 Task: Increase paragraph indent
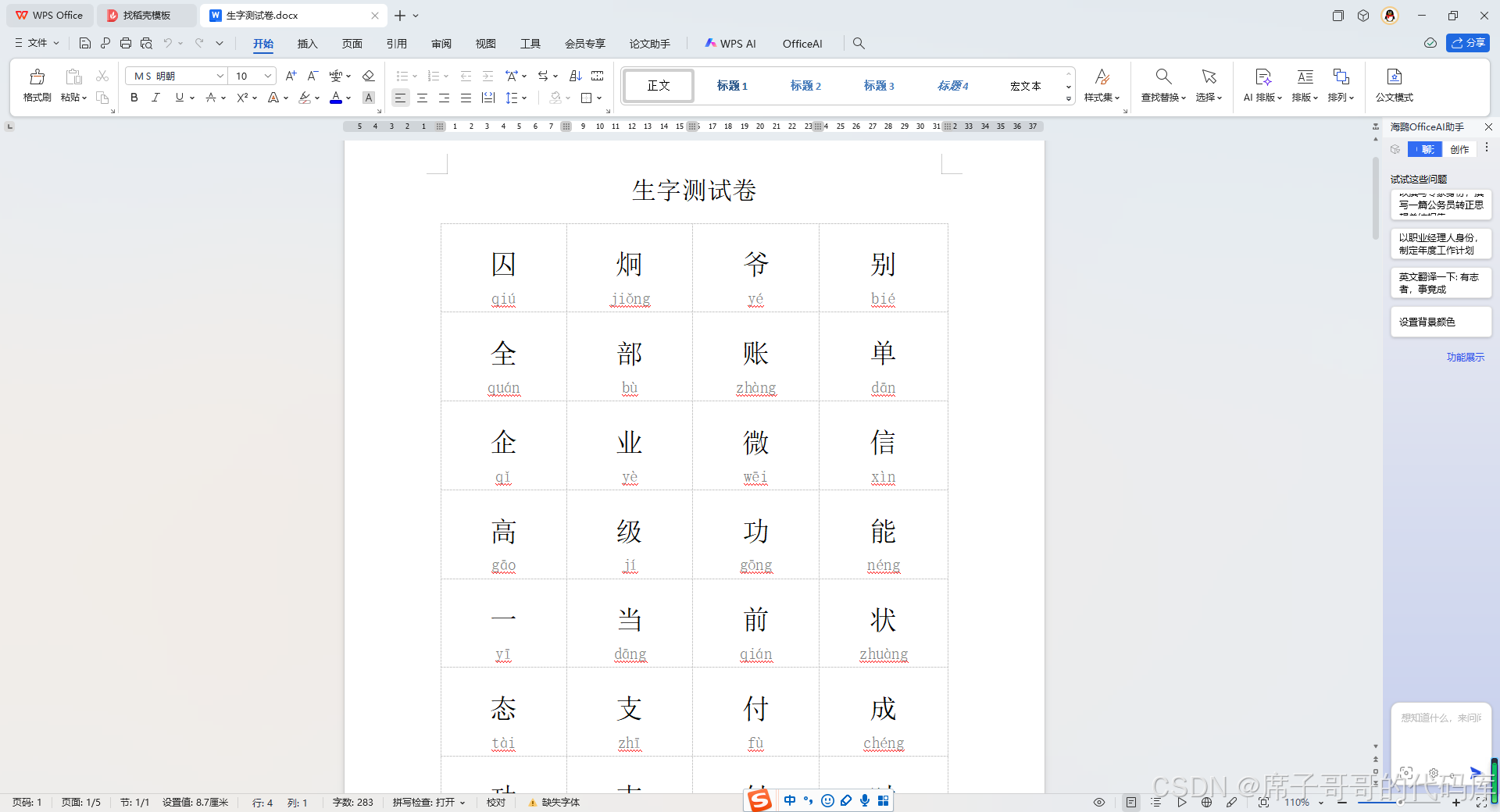(x=487, y=76)
